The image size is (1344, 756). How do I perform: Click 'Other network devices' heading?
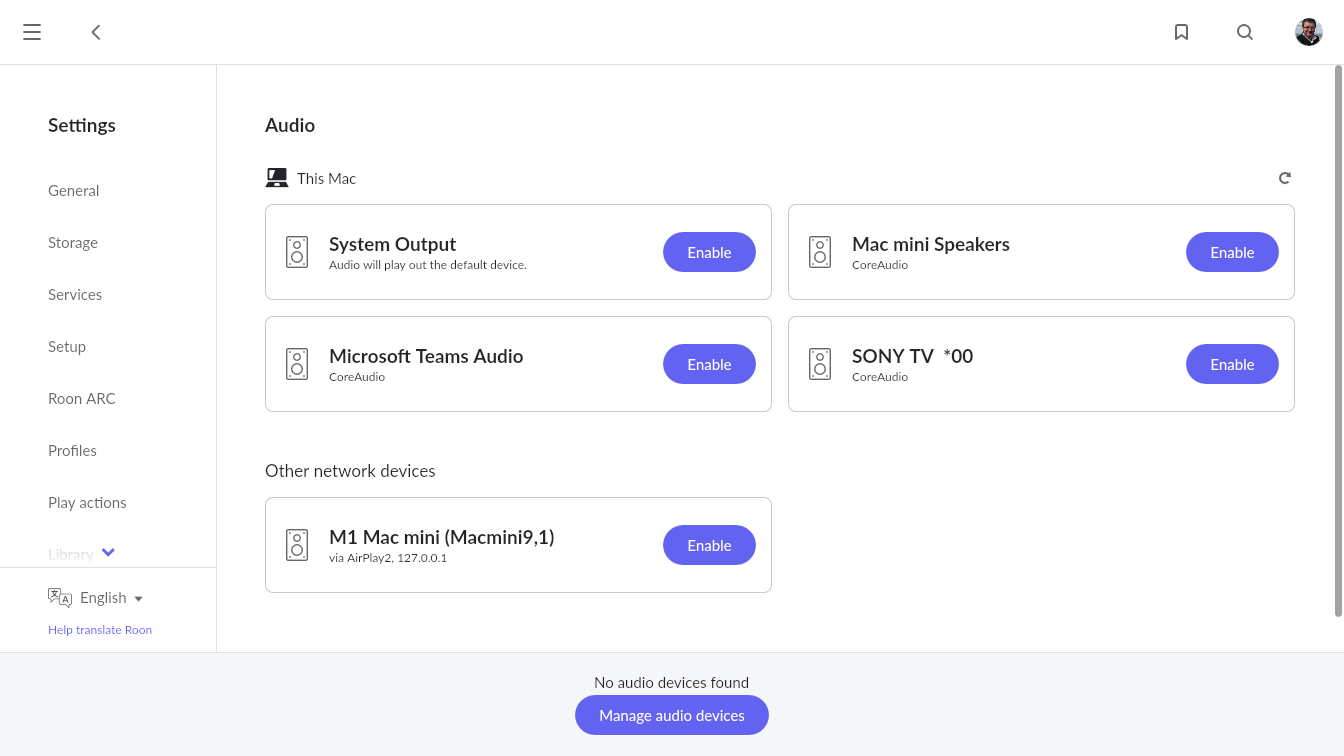pos(350,471)
